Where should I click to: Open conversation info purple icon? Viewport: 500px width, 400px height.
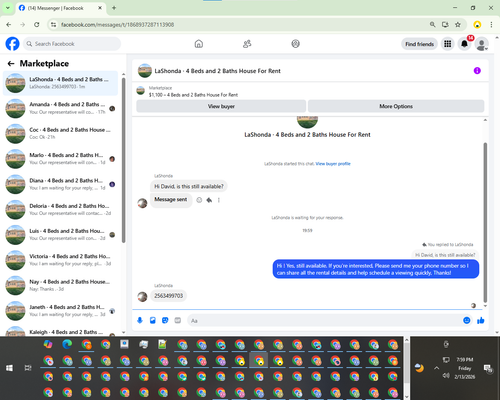tap(477, 71)
